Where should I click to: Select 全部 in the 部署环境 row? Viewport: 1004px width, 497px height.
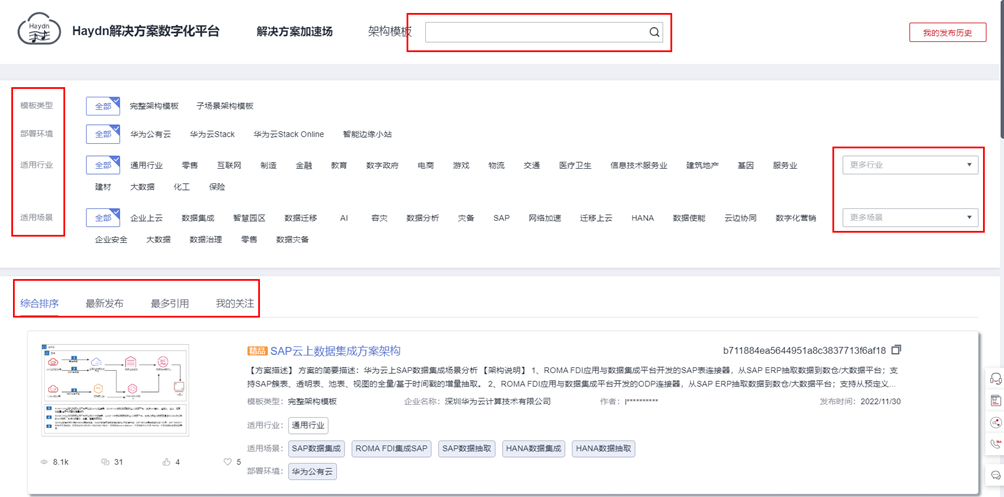[x=103, y=134]
